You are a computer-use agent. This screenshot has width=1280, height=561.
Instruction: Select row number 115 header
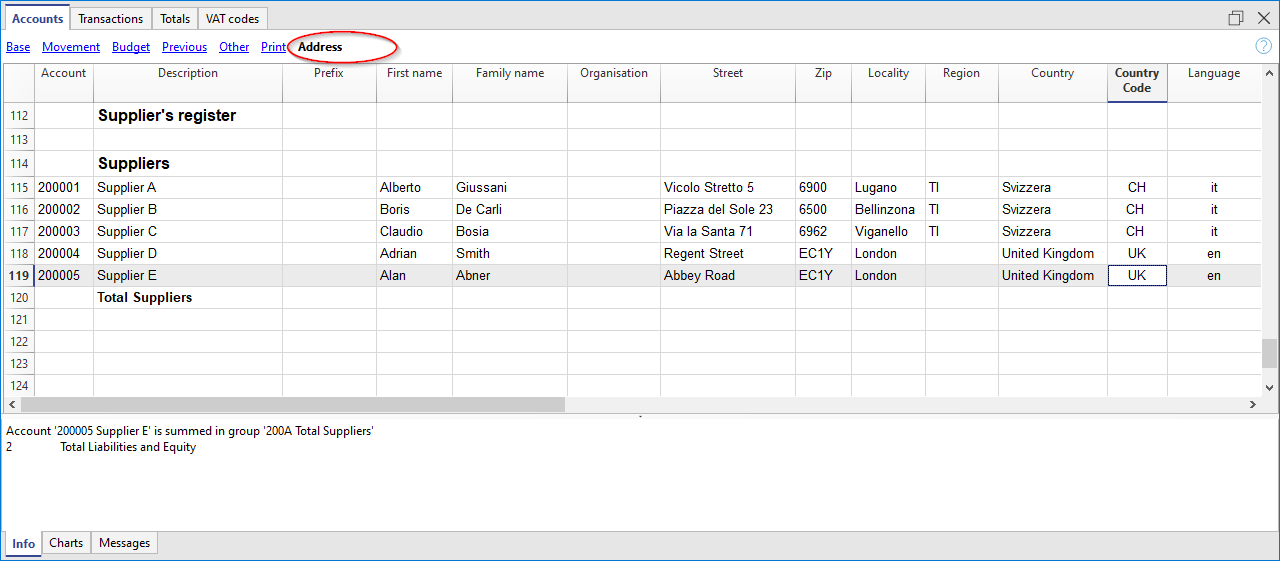pos(18,188)
